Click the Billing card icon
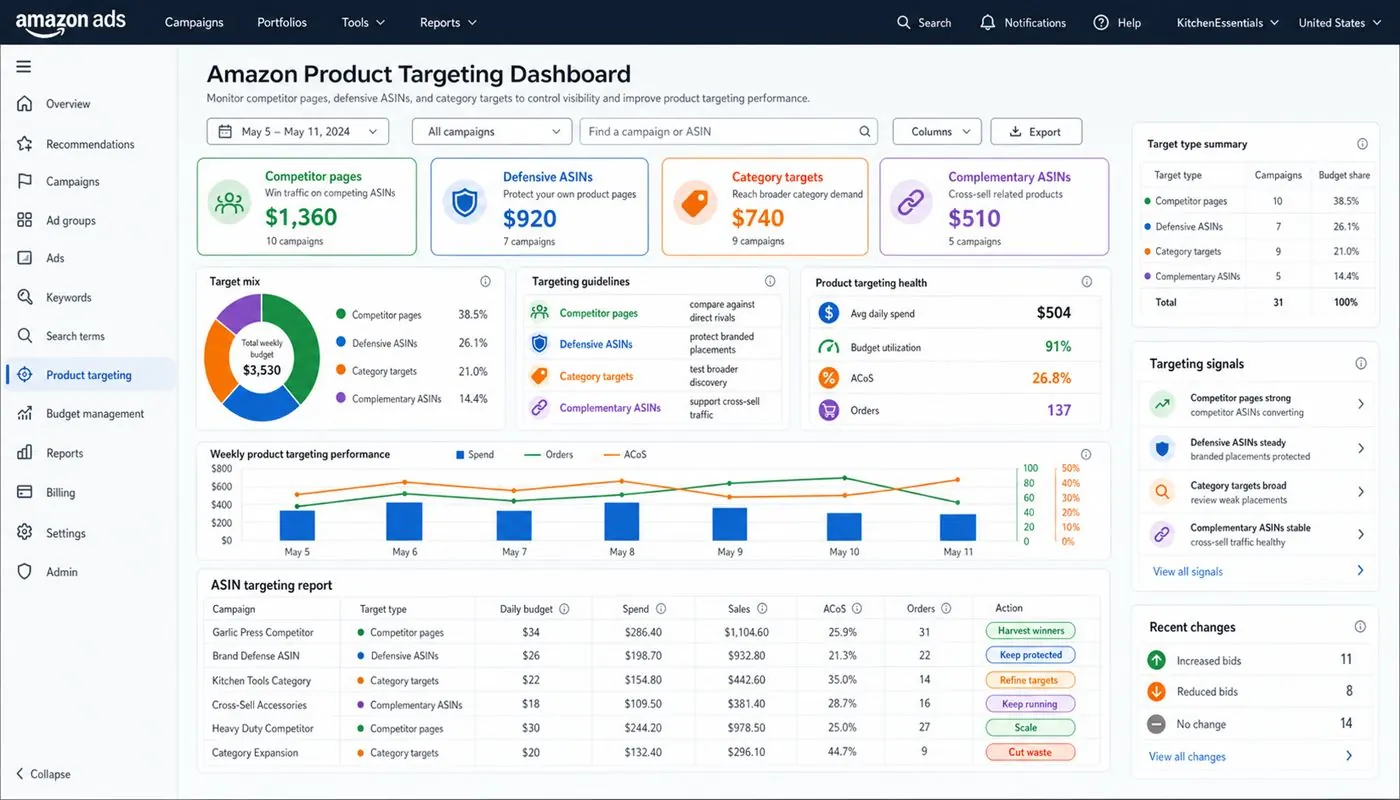 coord(25,492)
